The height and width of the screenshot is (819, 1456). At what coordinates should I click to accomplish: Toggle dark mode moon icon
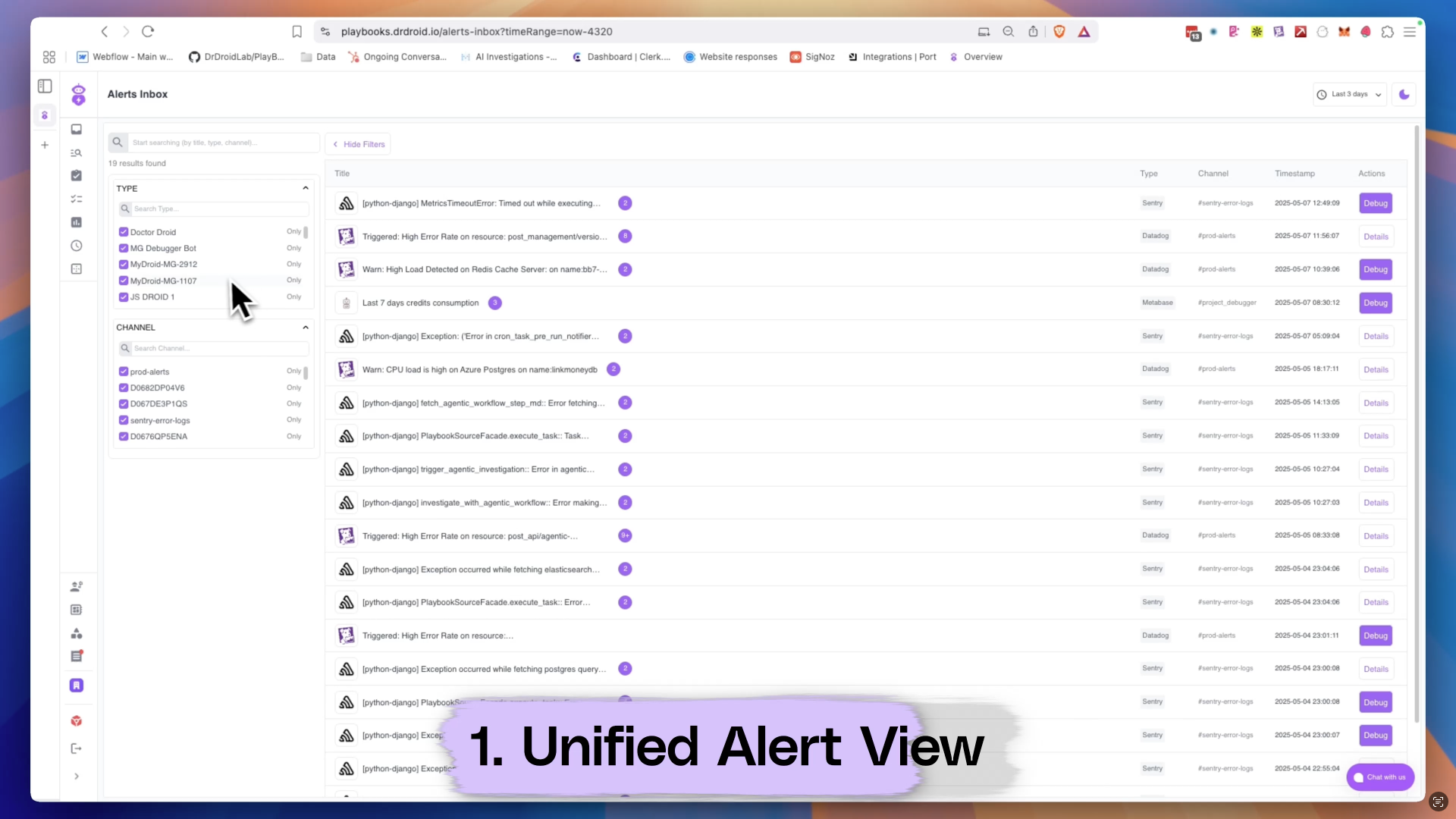coord(1404,95)
